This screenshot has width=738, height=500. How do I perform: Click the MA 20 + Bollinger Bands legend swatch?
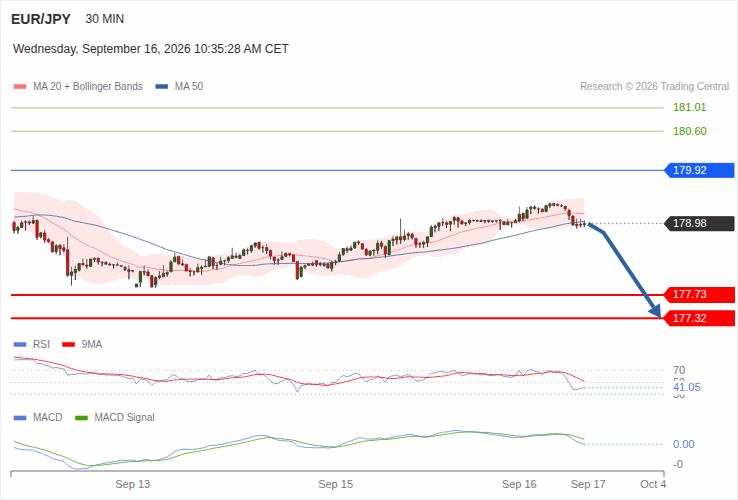click(x=20, y=87)
